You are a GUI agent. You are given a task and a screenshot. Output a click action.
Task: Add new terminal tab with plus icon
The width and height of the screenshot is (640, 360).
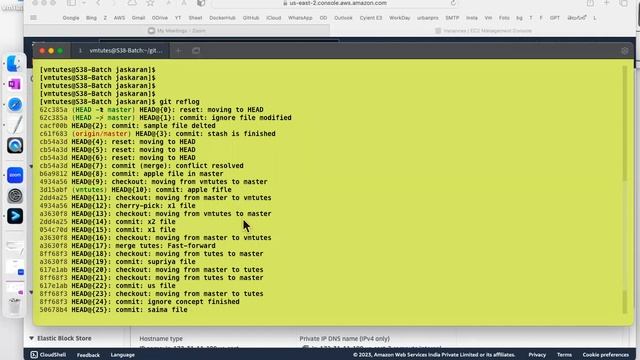click(x=178, y=51)
